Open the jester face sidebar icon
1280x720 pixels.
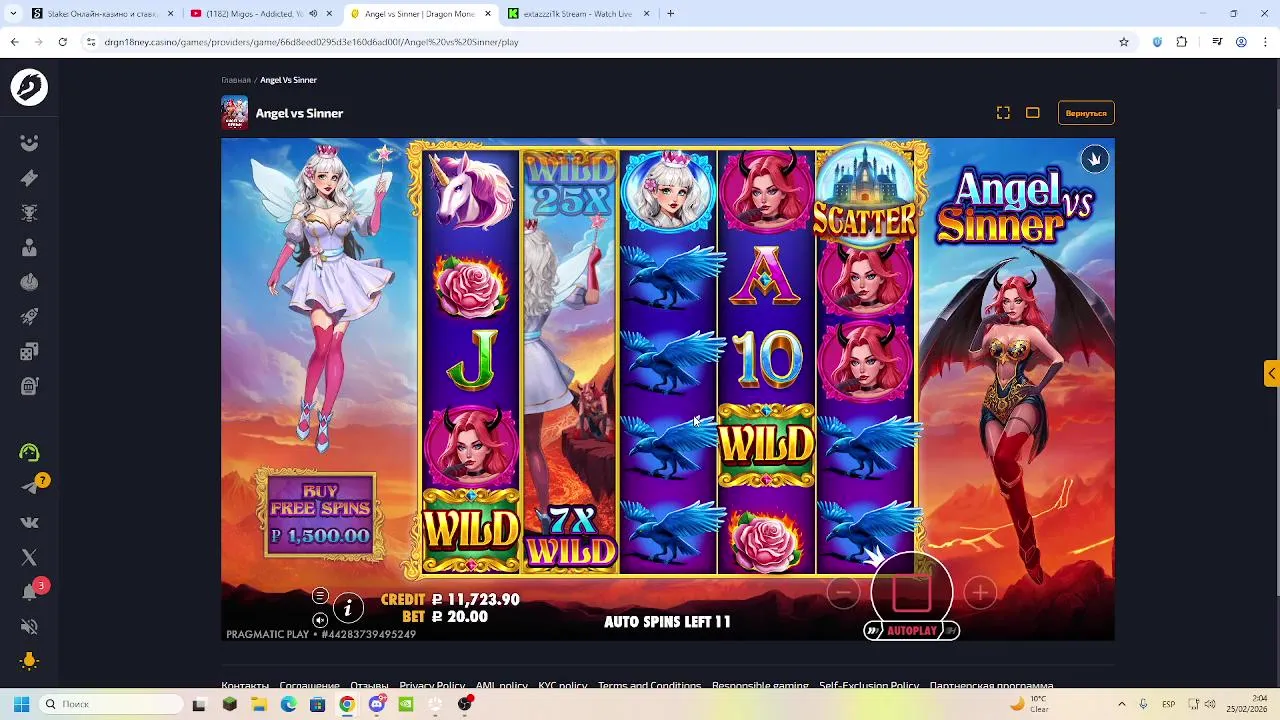click(29, 143)
